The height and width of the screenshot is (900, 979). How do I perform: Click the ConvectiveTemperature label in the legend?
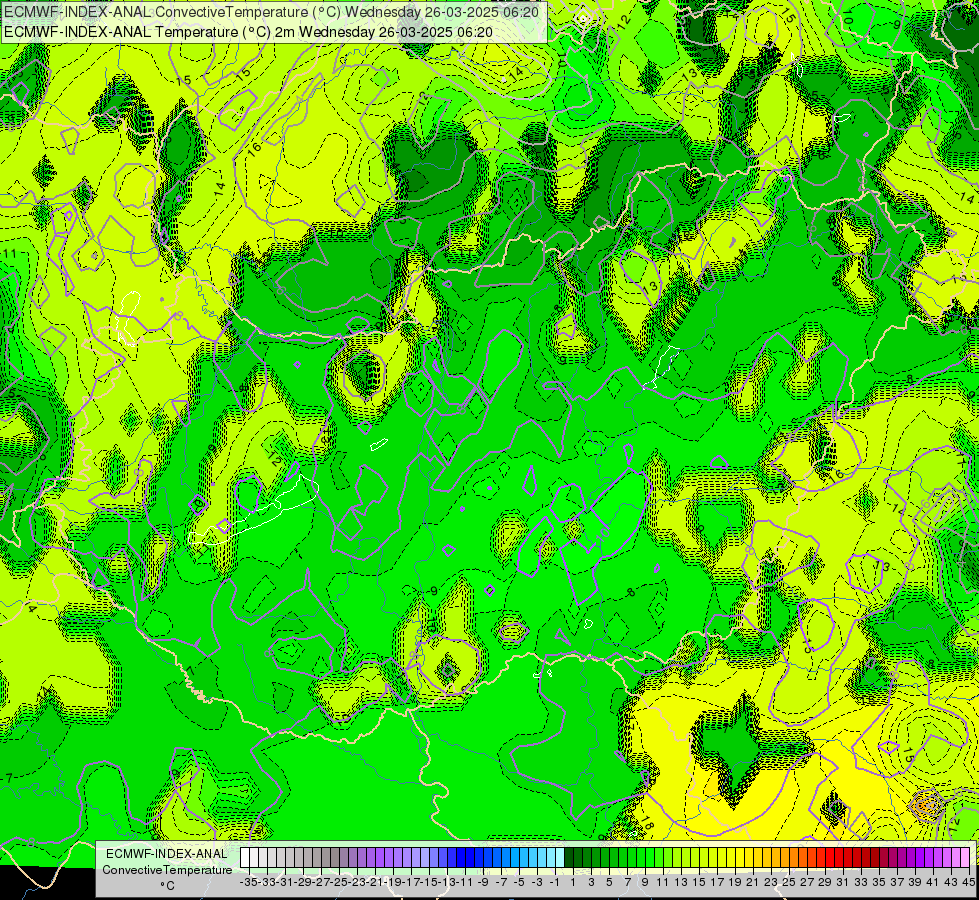tap(167, 869)
